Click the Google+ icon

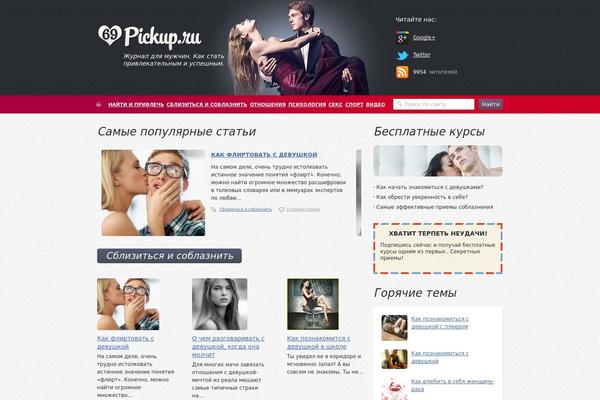[402, 38]
